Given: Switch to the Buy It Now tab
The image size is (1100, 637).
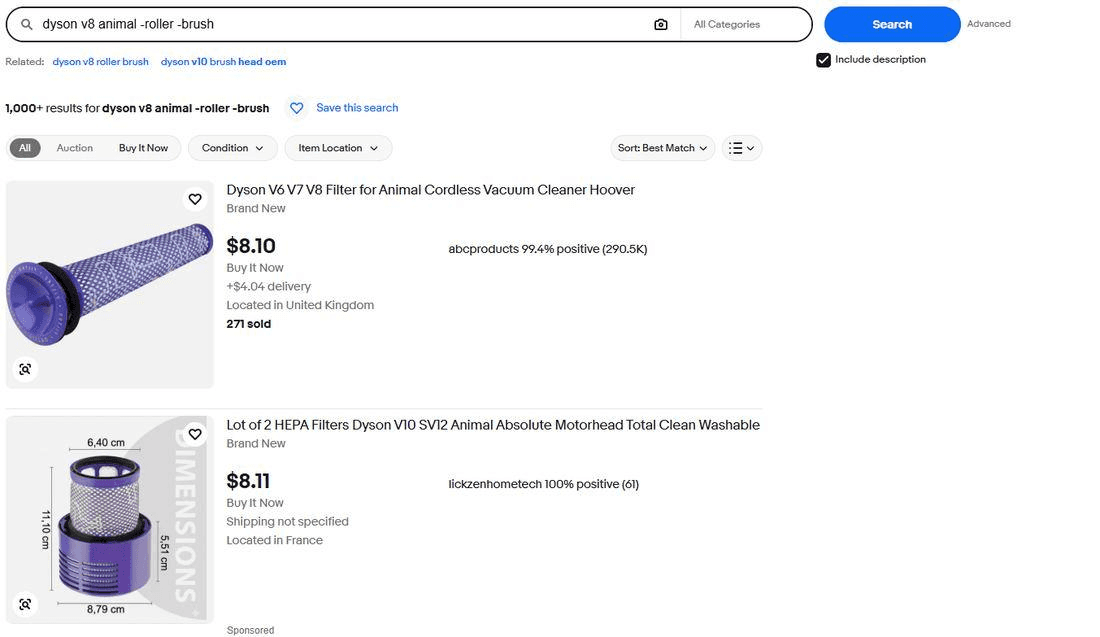Looking at the screenshot, I should point(143,148).
